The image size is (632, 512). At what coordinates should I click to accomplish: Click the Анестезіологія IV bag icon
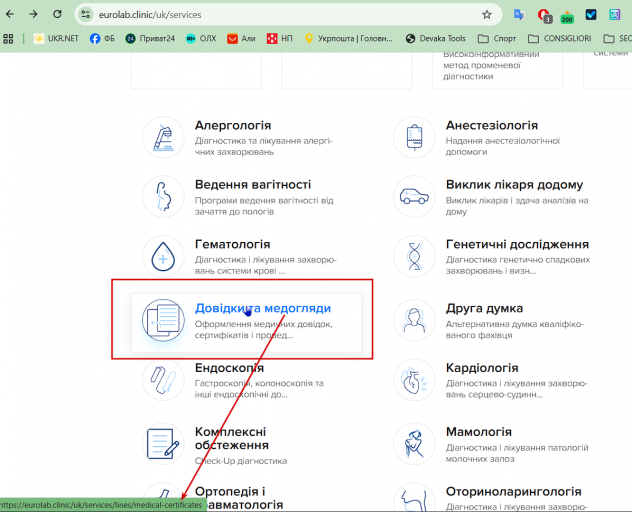[414, 138]
